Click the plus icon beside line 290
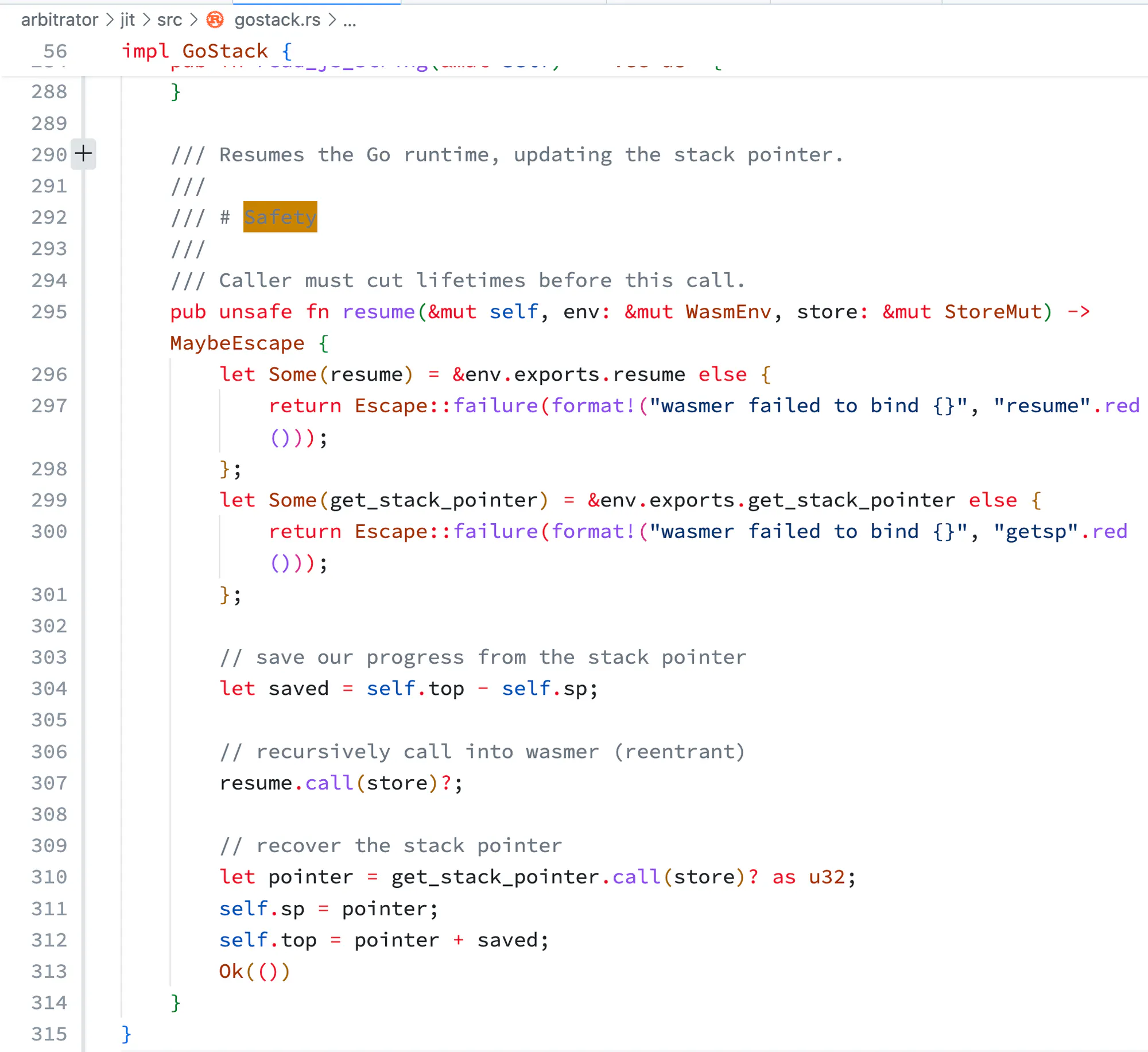 coord(83,154)
